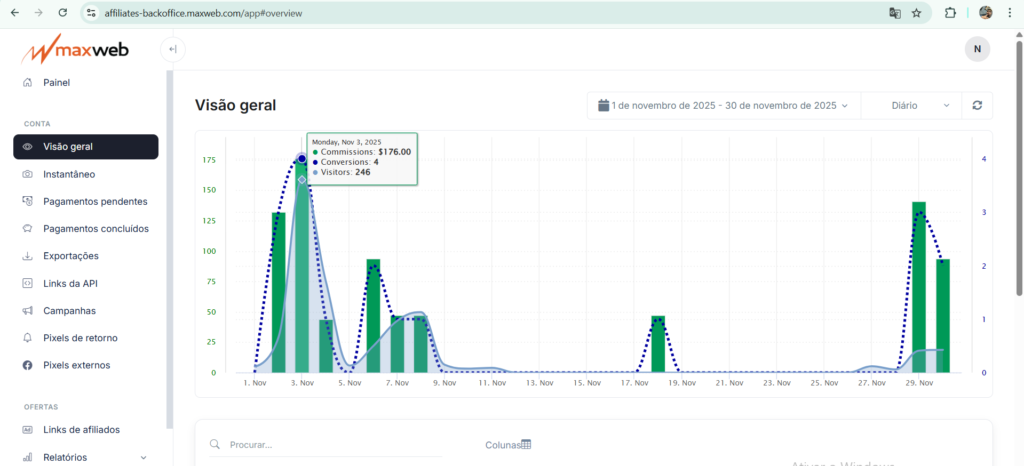The image size is (1024, 466).
Task: Bookmark this page with the star icon
Action: (917, 13)
